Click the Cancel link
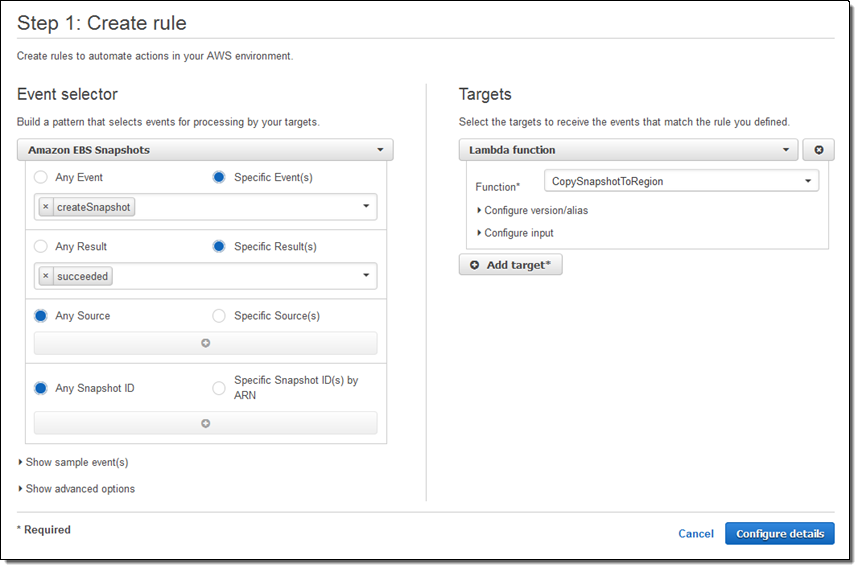This screenshot has height=570, width=860. 695,534
